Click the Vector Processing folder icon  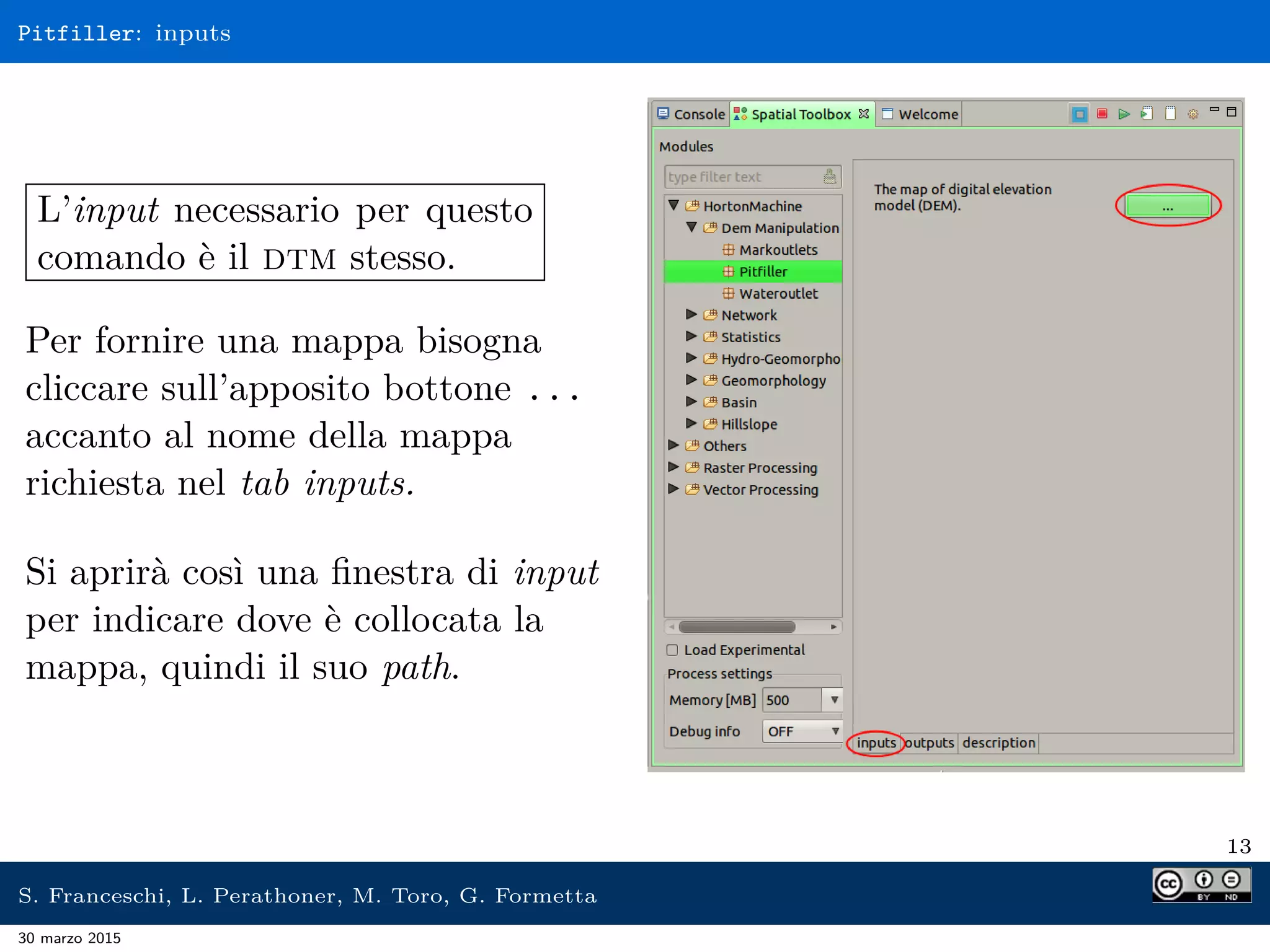click(692, 489)
